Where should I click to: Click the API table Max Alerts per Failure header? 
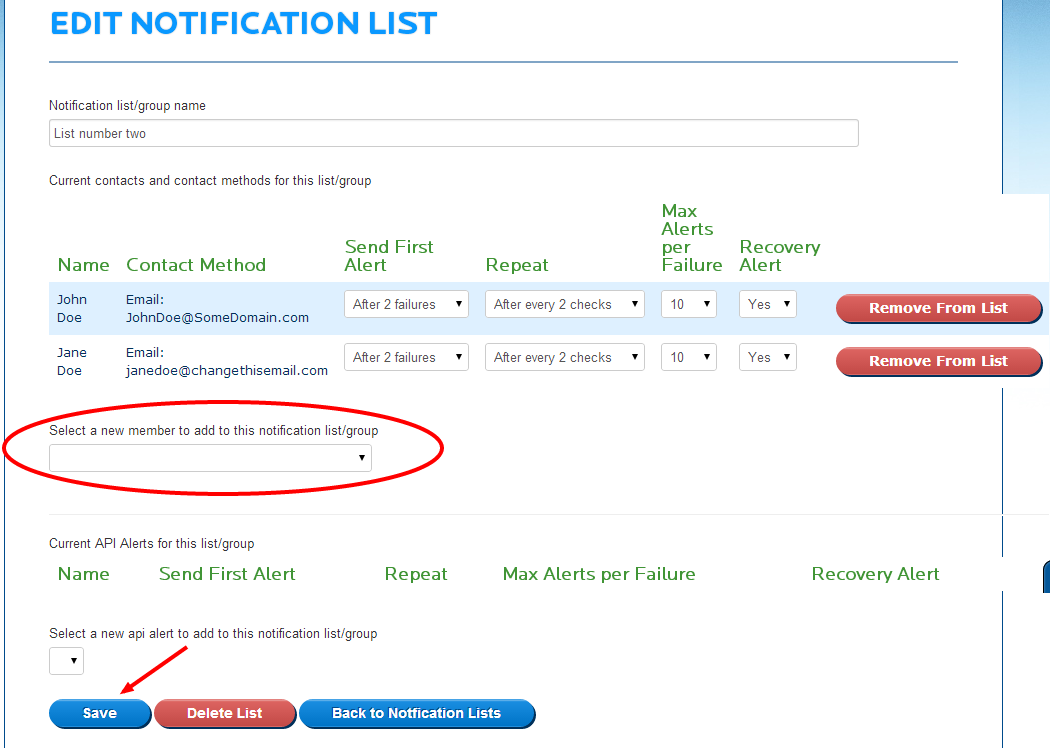pos(599,574)
